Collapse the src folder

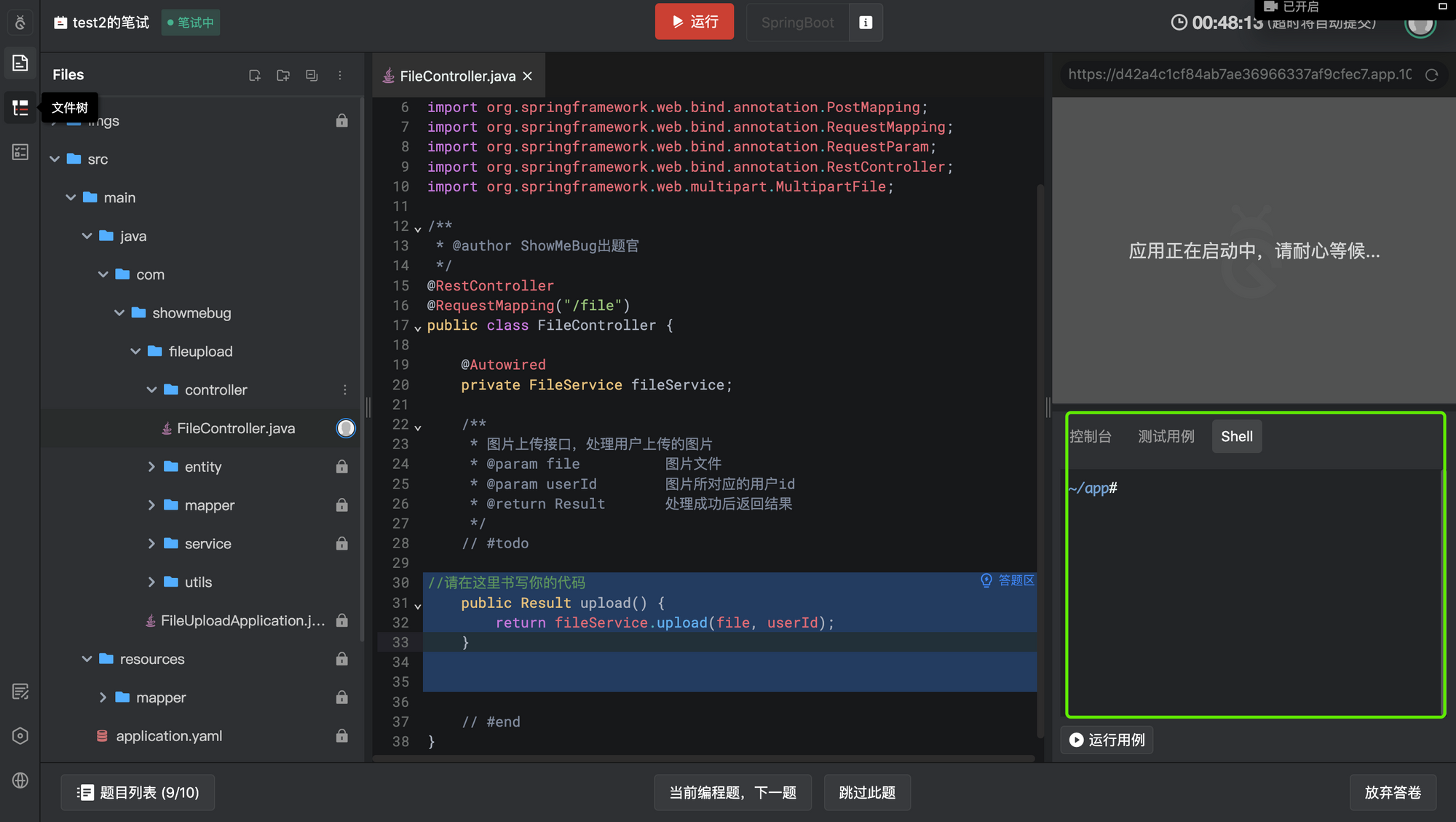tap(55, 159)
